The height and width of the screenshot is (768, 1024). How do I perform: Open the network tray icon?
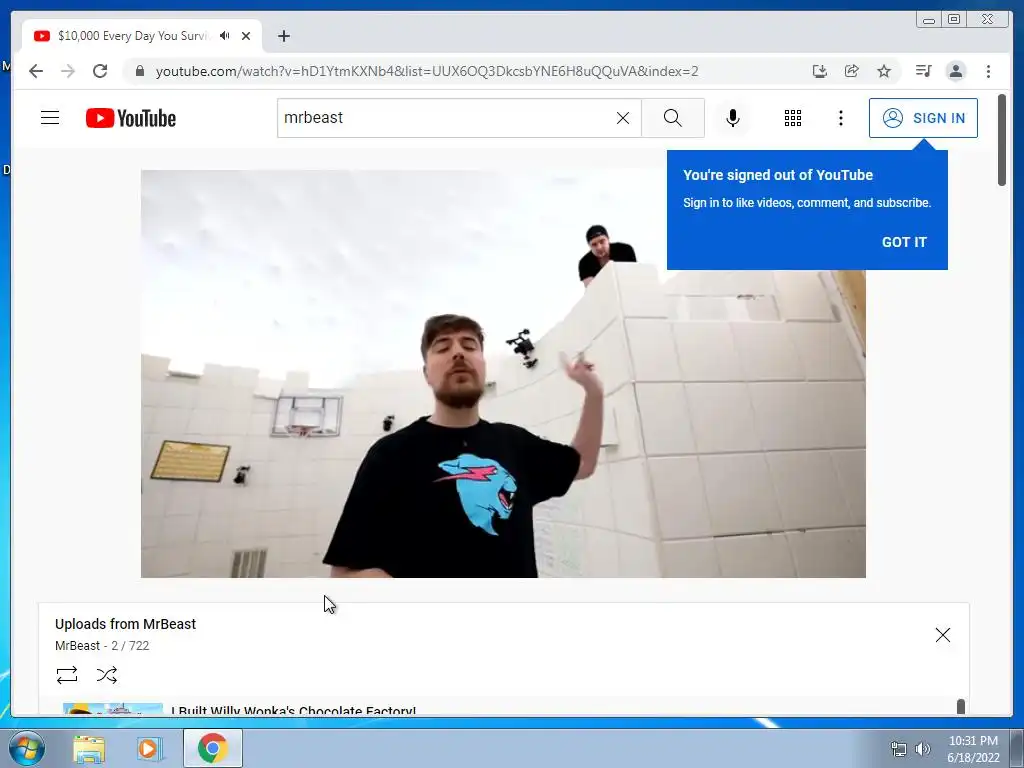click(x=899, y=749)
